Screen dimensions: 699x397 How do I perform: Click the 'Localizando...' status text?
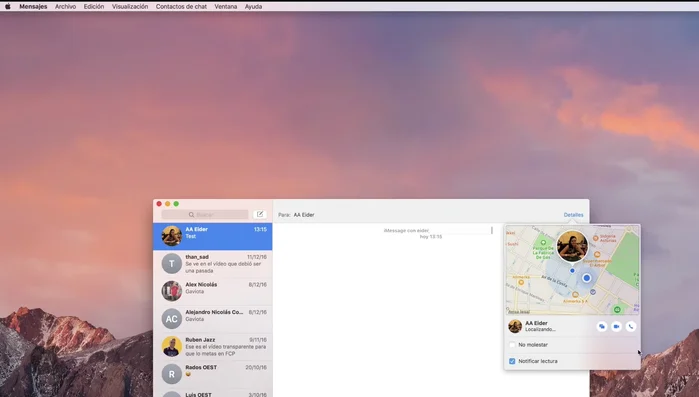(x=540, y=329)
